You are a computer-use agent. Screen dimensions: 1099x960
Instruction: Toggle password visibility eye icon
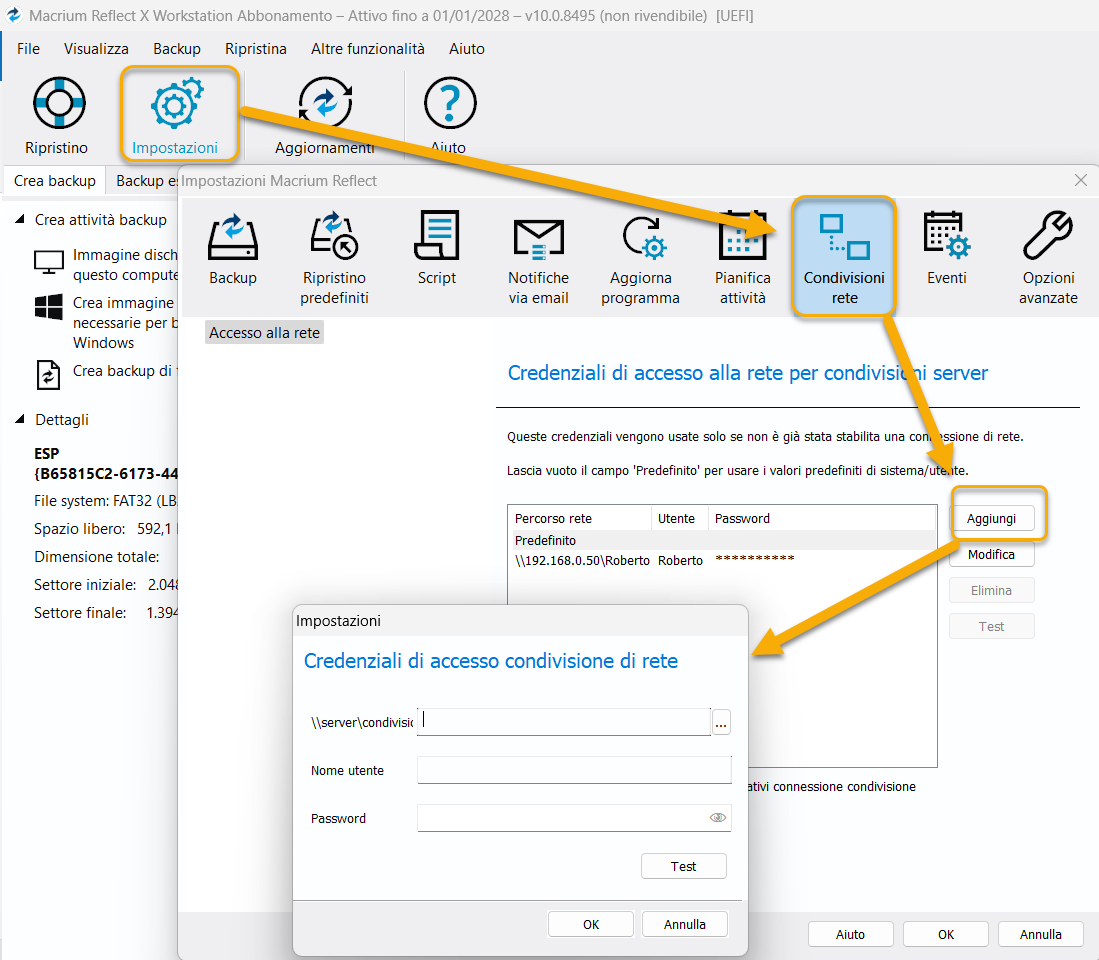(x=718, y=818)
